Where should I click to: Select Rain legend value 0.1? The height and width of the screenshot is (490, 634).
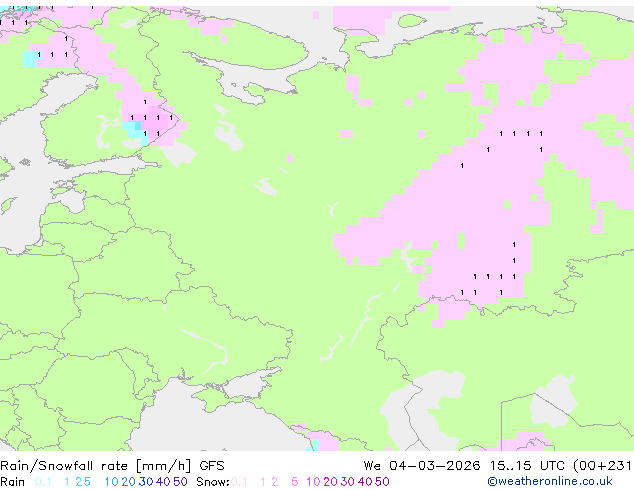43,482
